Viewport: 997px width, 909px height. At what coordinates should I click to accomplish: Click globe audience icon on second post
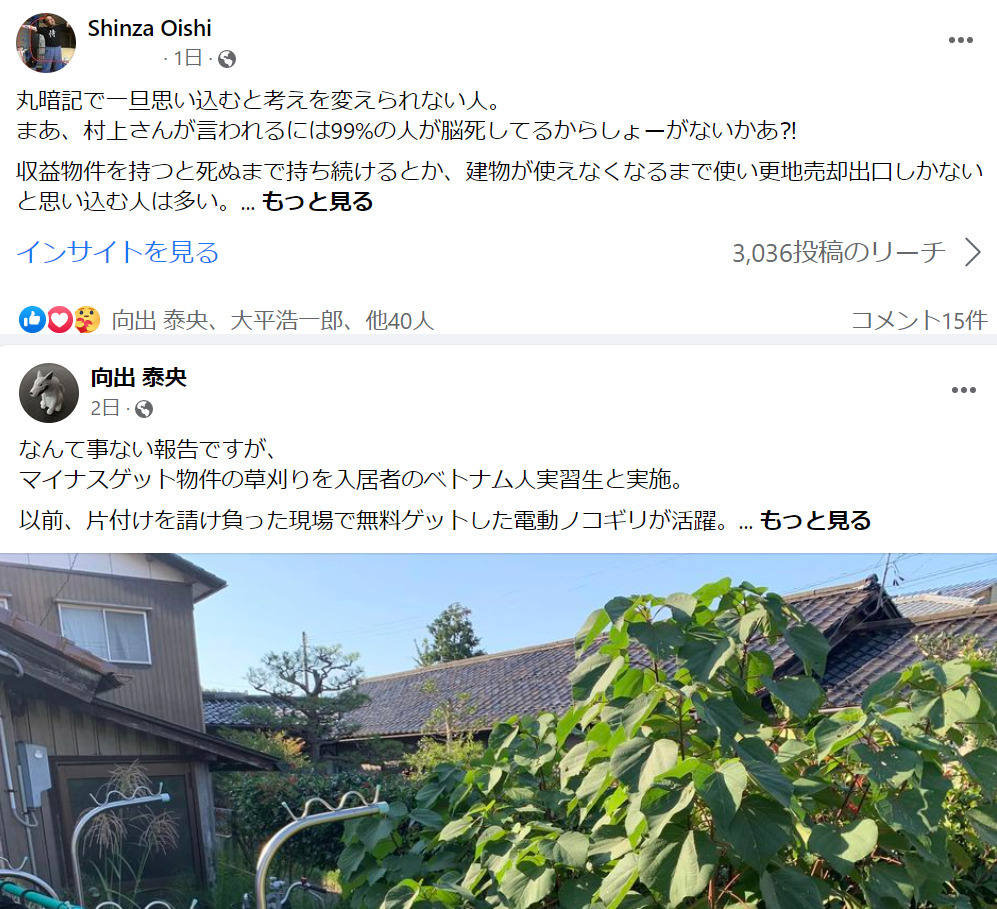(144, 409)
